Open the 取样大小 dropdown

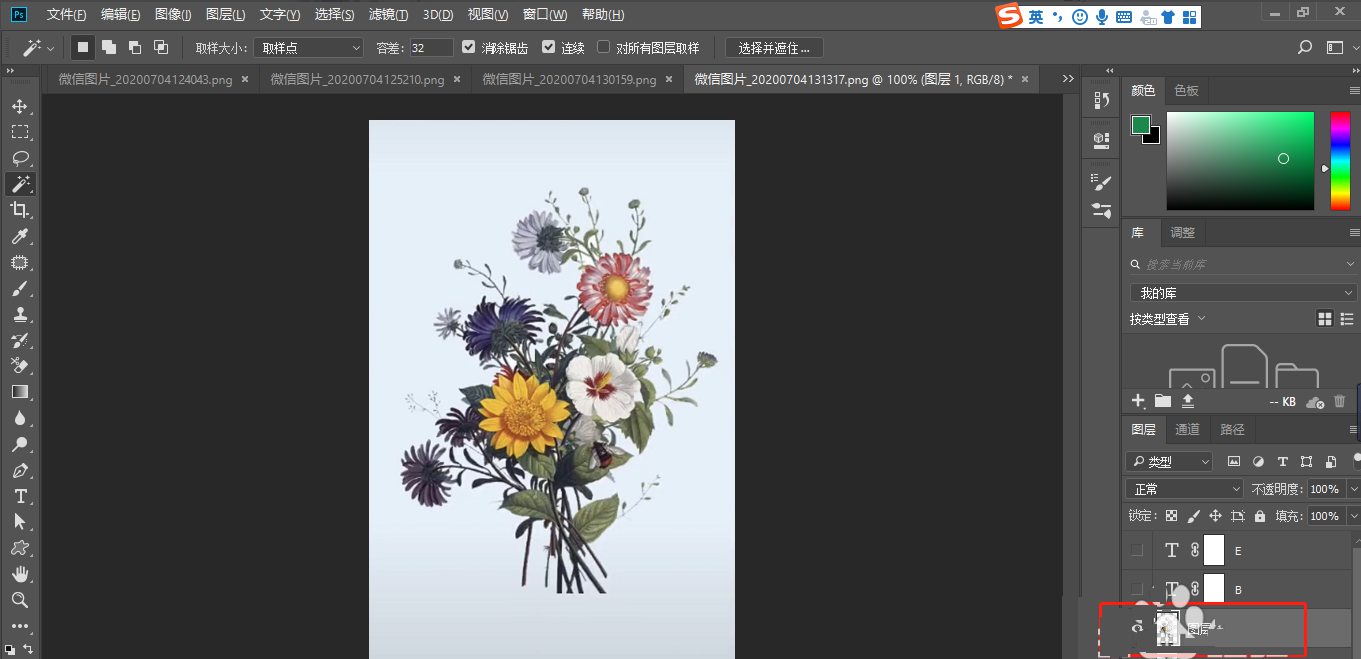[x=307, y=46]
